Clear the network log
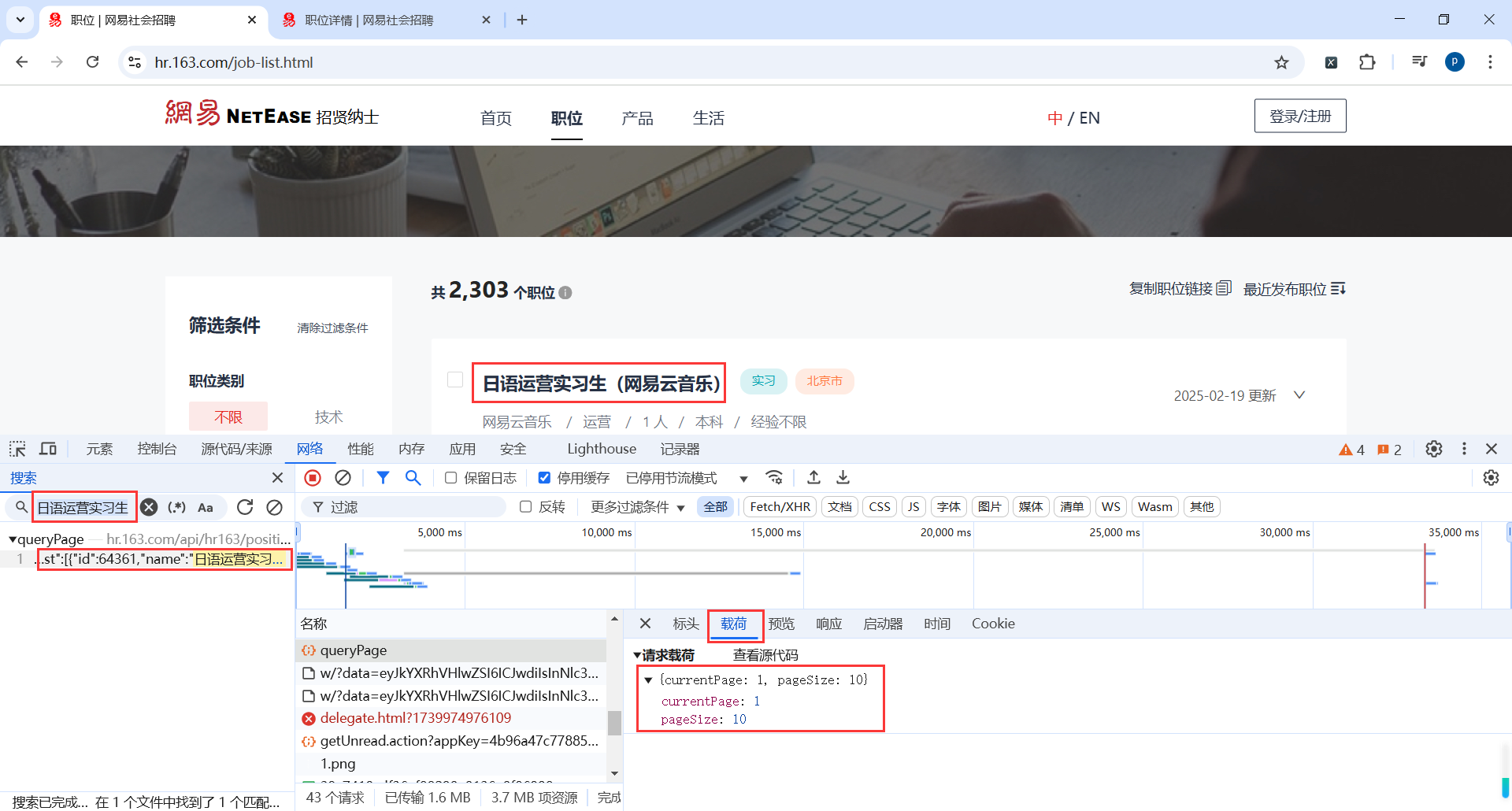Viewport: 1512px width, 811px height. click(343, 478)
